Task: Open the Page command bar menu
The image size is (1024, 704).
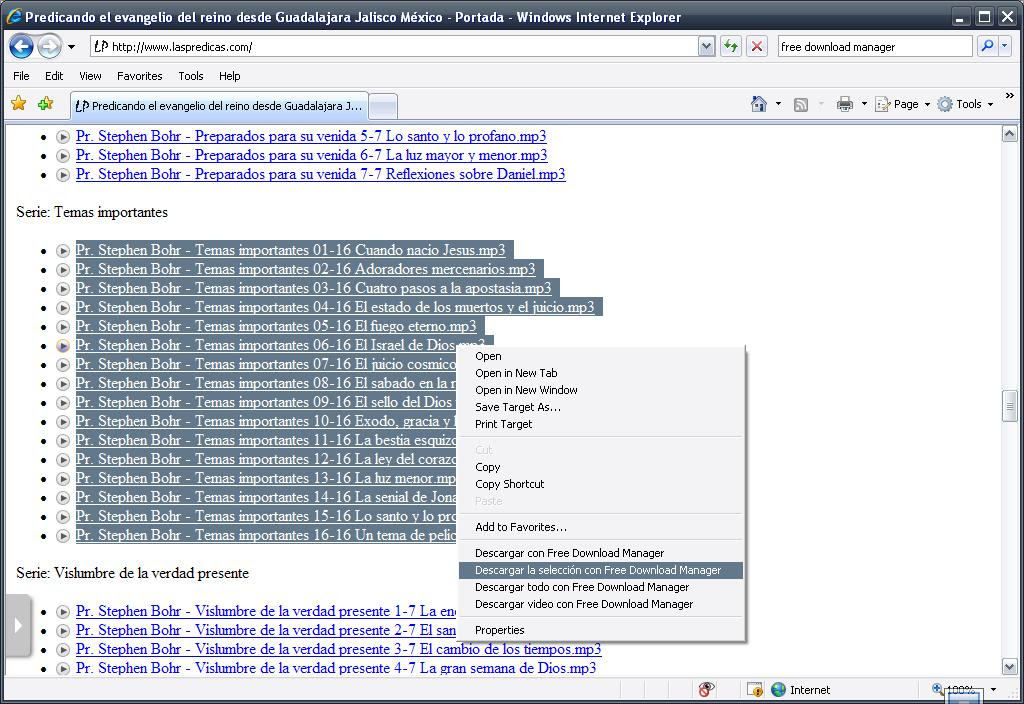Action: point(902,104)
